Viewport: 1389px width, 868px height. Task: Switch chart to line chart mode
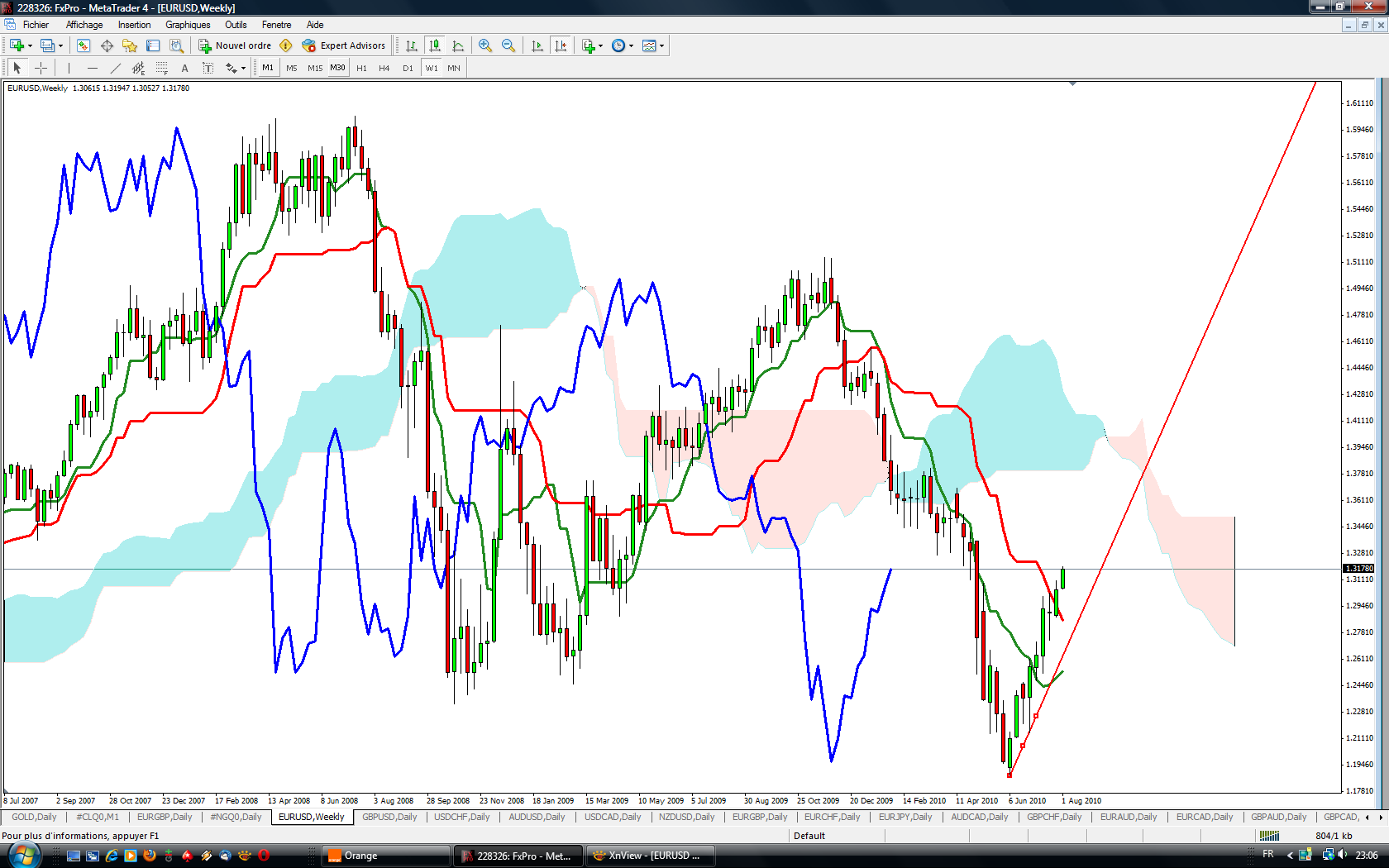pos(458,45)
